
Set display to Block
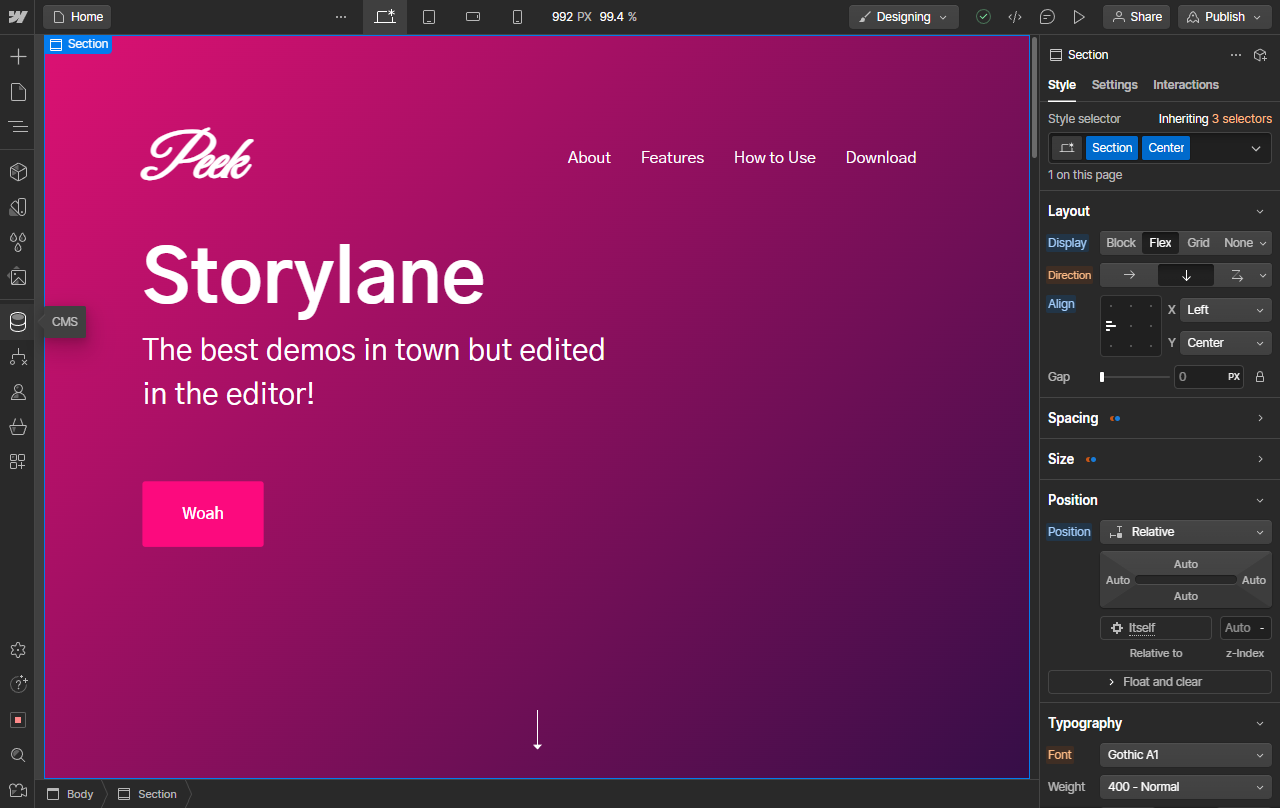pyautogui.click(x=1121, y=243)
